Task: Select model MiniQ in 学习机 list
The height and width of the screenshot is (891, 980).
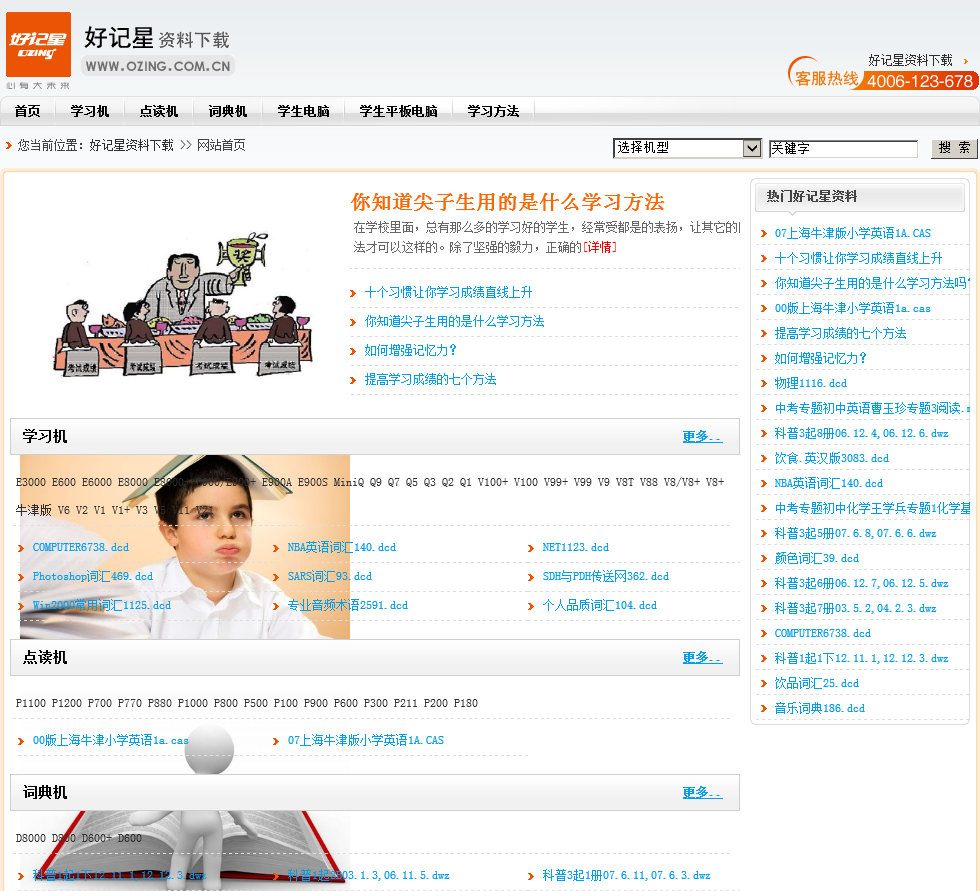Action: tap(348, 482)
